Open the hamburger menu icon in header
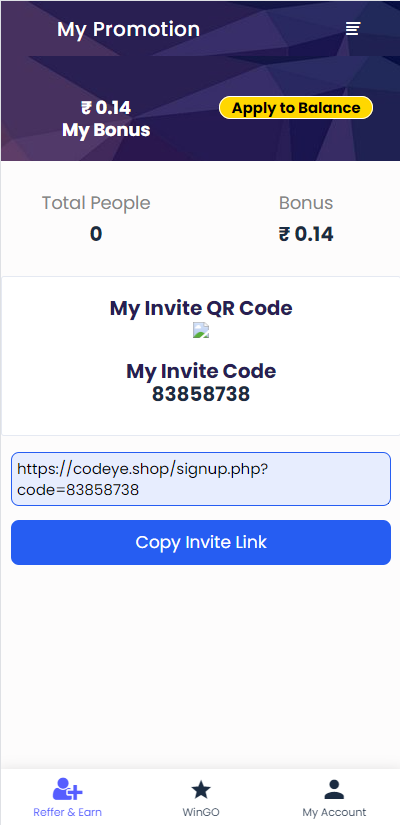 [x=353, y=28]
